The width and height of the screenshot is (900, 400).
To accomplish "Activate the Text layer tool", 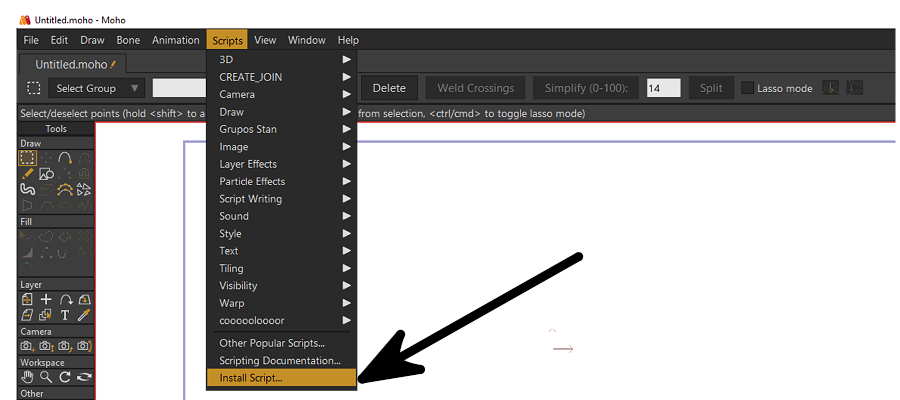I will pyautogui.click(x=65, y=315).
